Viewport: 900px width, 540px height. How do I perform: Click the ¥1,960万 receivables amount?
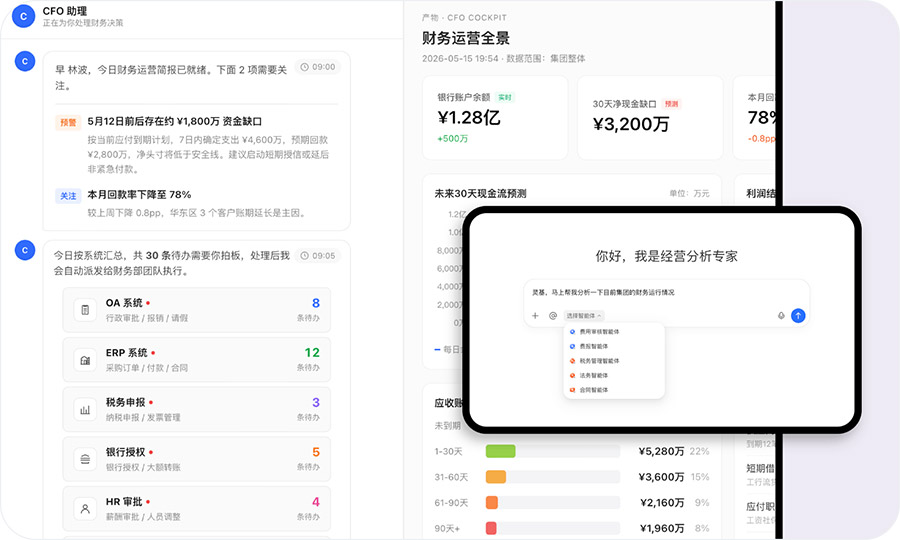tap(662, 528)
